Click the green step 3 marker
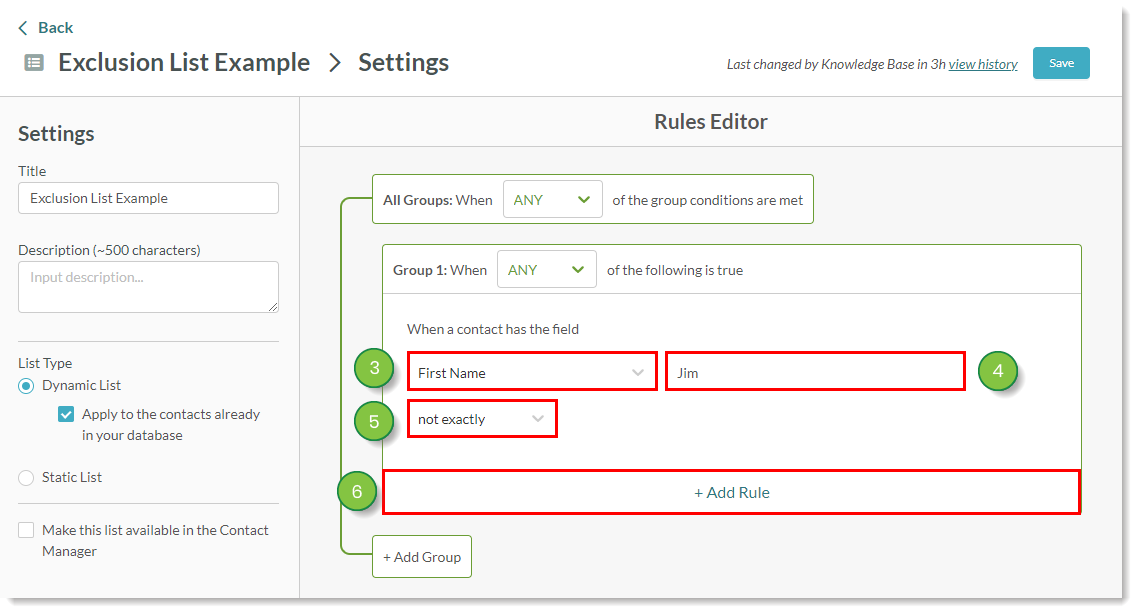 [x=374, y=369]
